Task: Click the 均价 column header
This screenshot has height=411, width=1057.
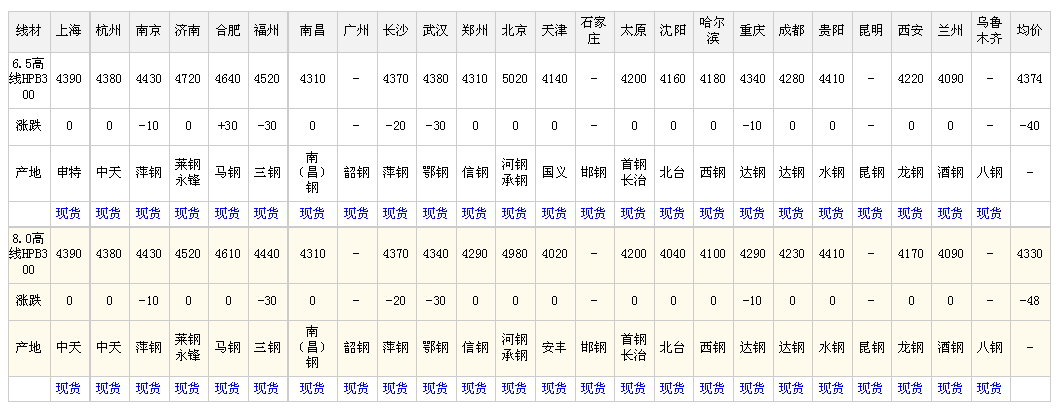Action: point(1029,30)
